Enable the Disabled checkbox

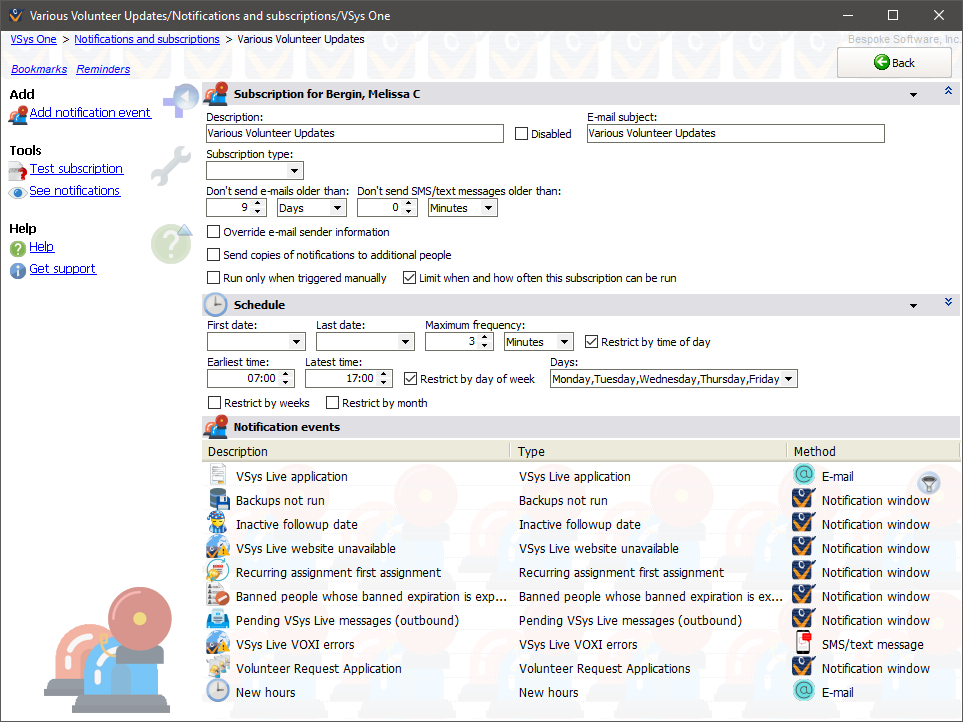tap(521, 134)
